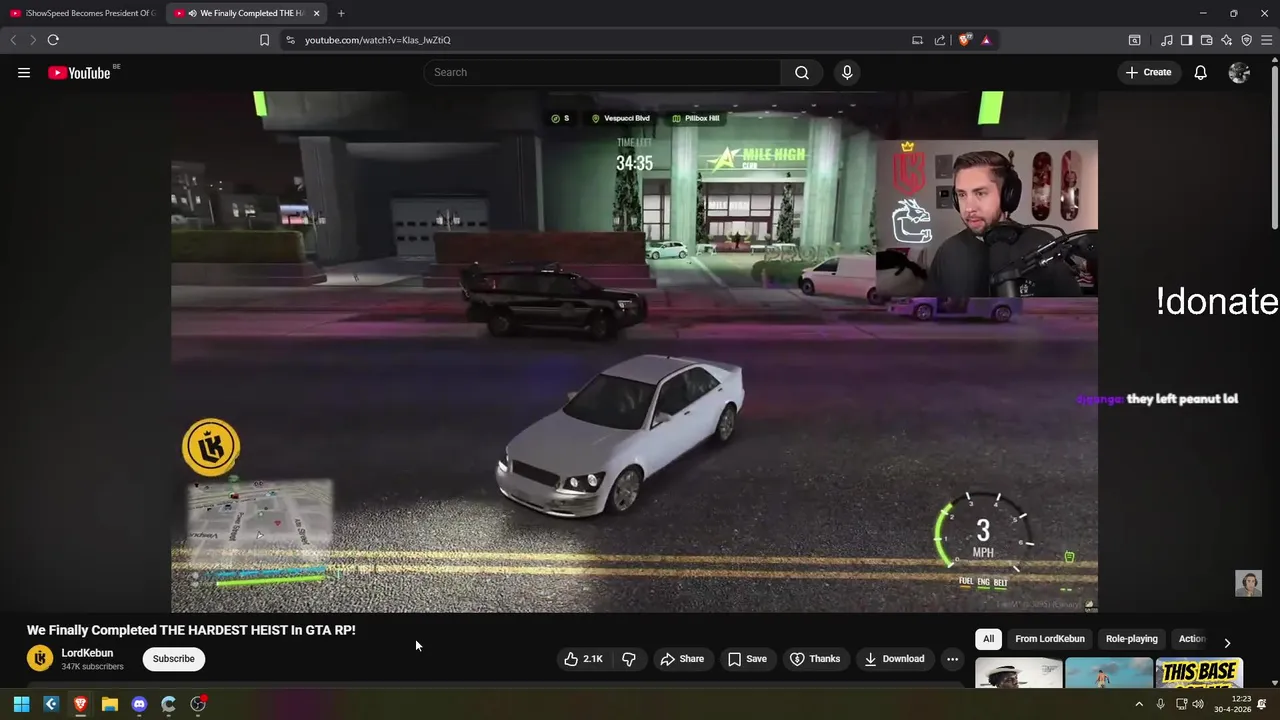This screenshot has height=720, width=1280.
Task: Mute tab via speaker icon on tab
Action: tap(192, 13)
